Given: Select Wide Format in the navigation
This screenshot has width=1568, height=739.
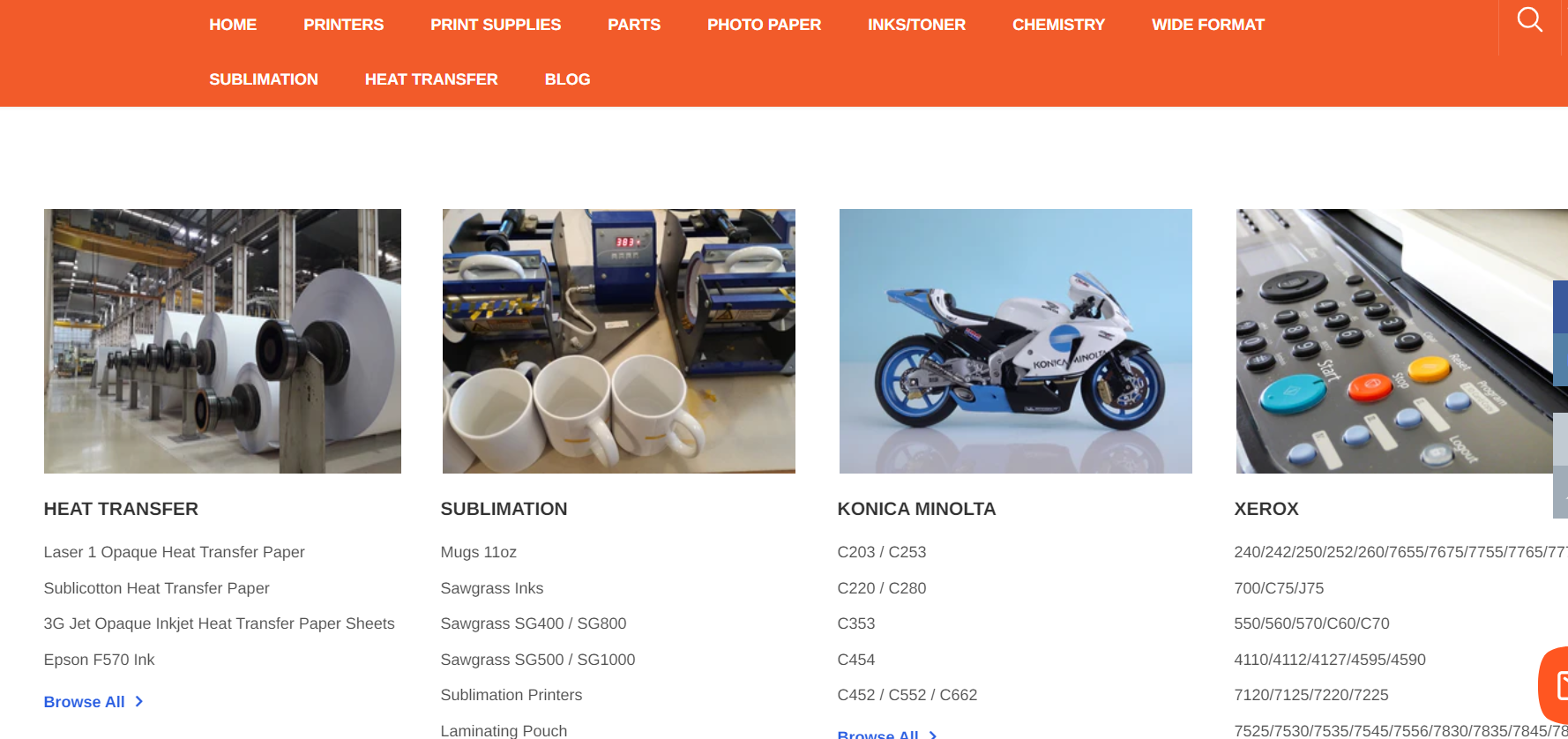Looking at the screenshot, I should 1207,25.
